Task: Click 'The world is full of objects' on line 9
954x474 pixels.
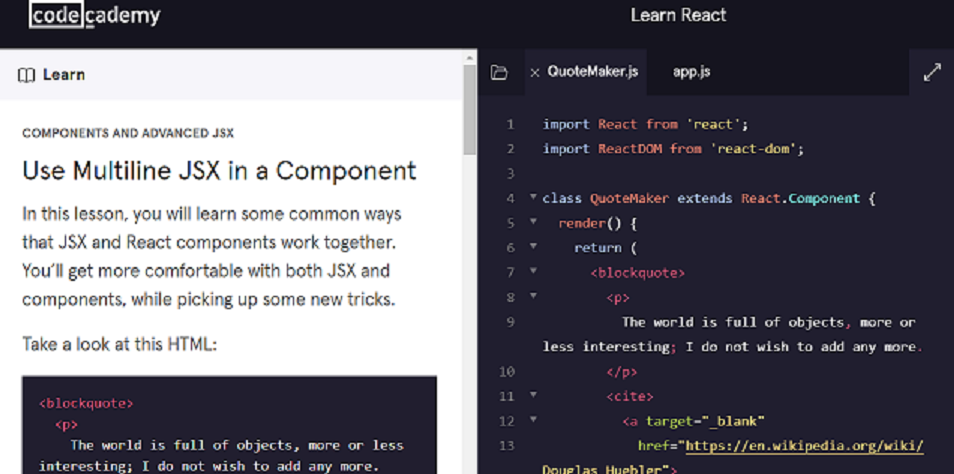Action: tap(733, 322)
